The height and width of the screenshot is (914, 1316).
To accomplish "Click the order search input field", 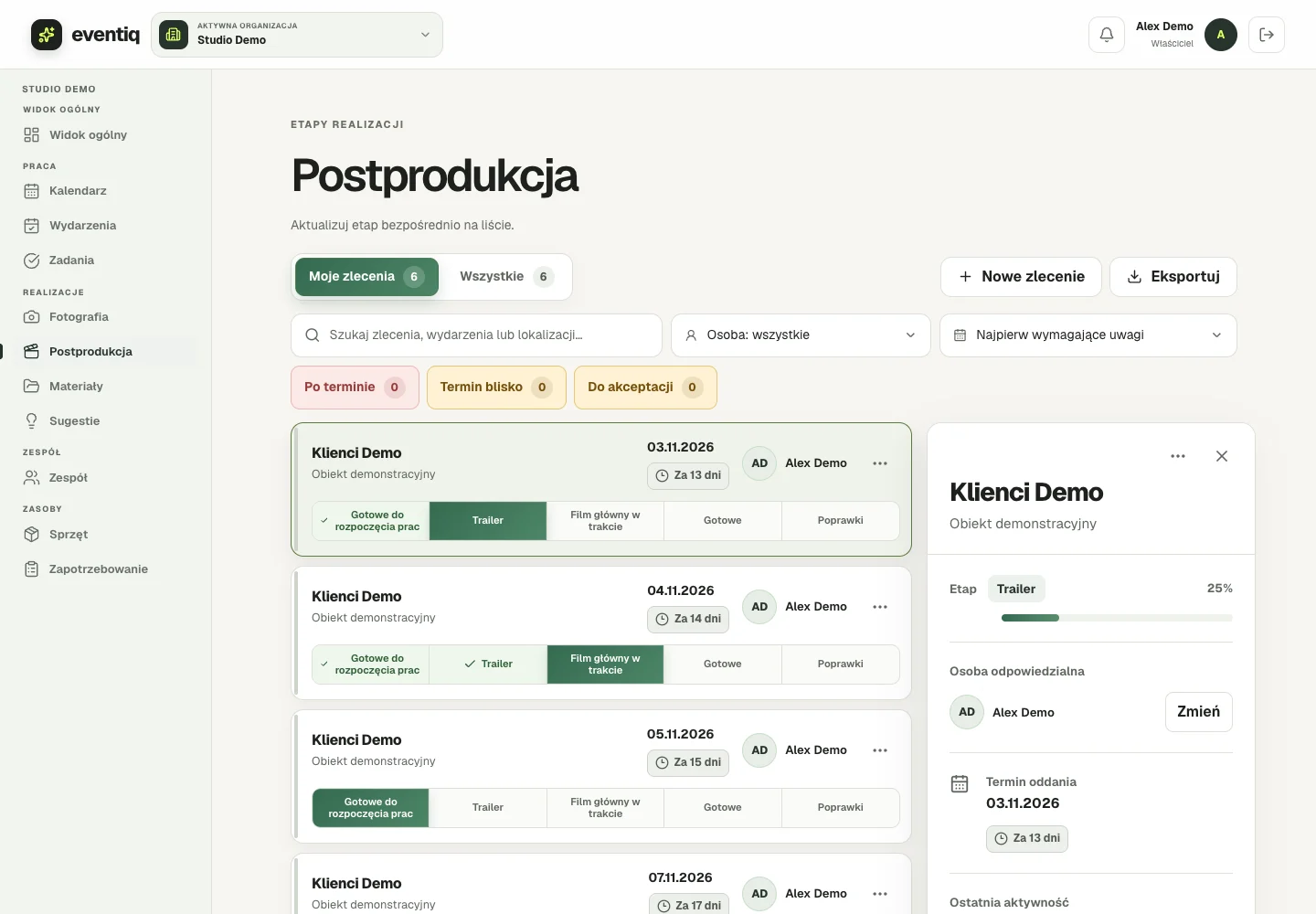I will pos(476,335).
